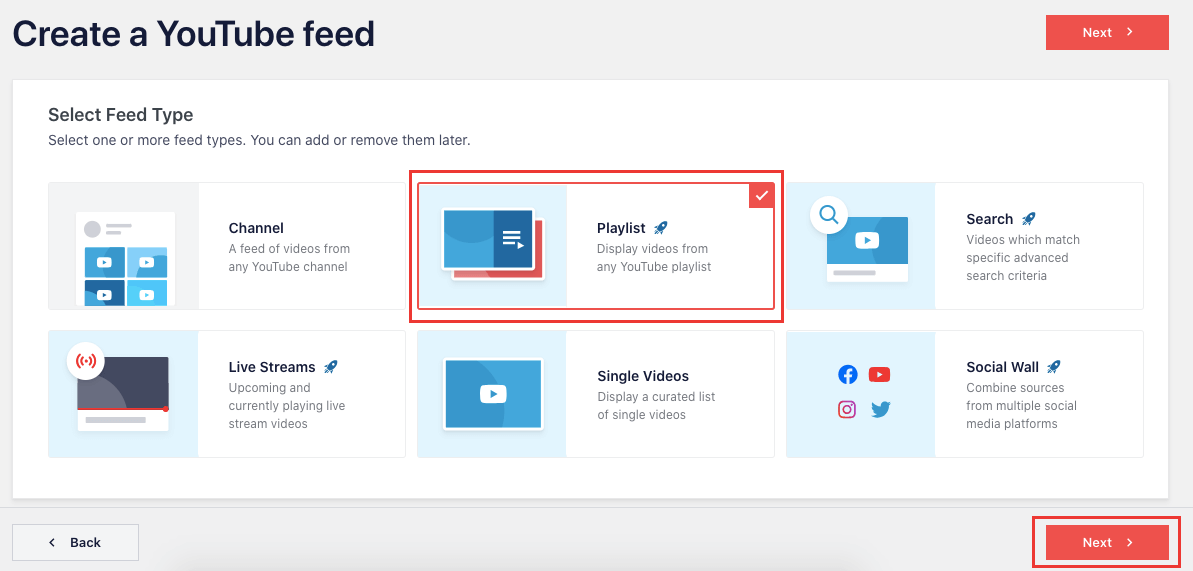The image size is (1193, 571).
Task: Choose the Social Wall title
Action: (1002, 367)
